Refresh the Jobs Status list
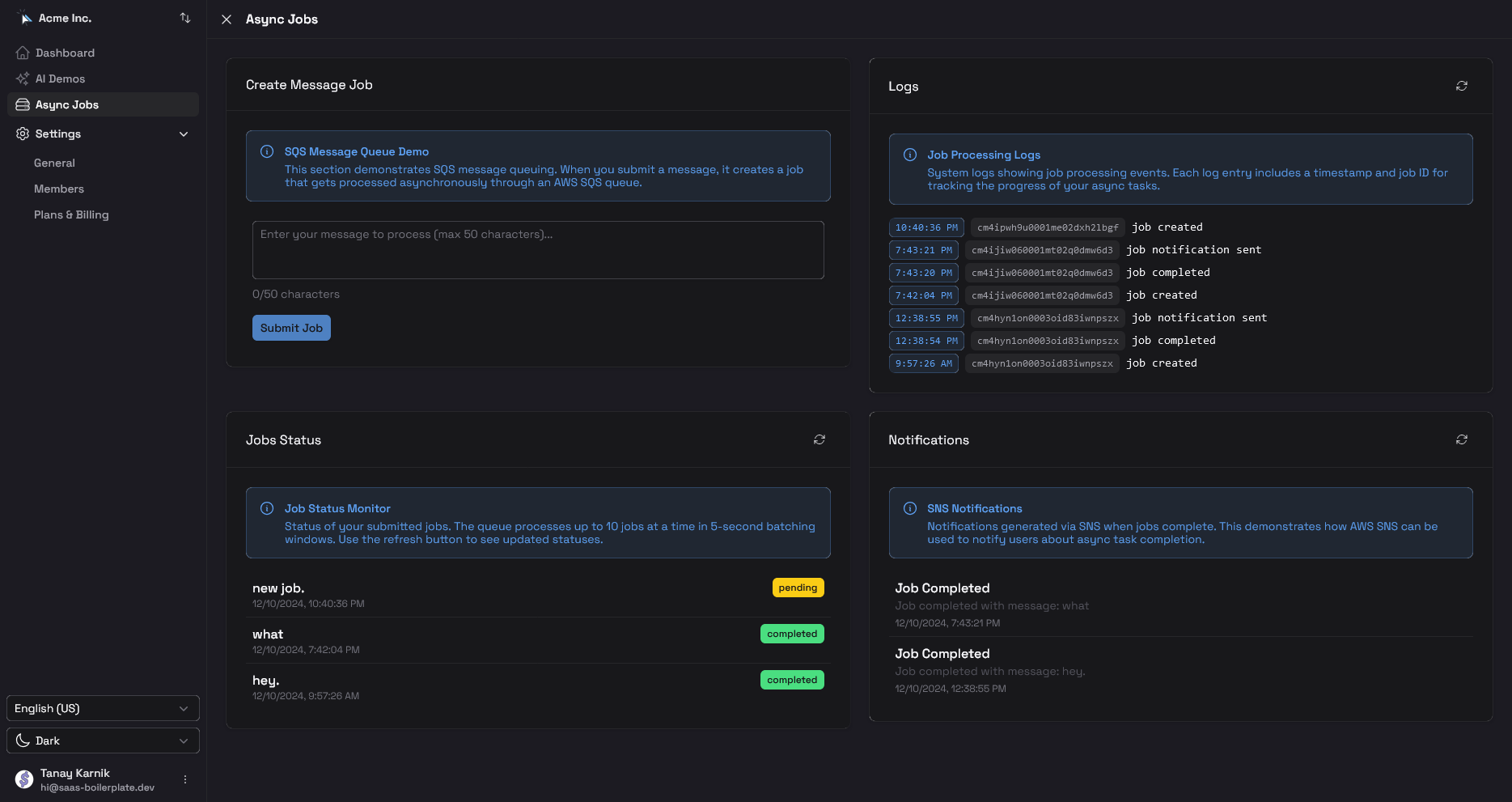Screen dimensions: 1512x802 tap(819, 439)
